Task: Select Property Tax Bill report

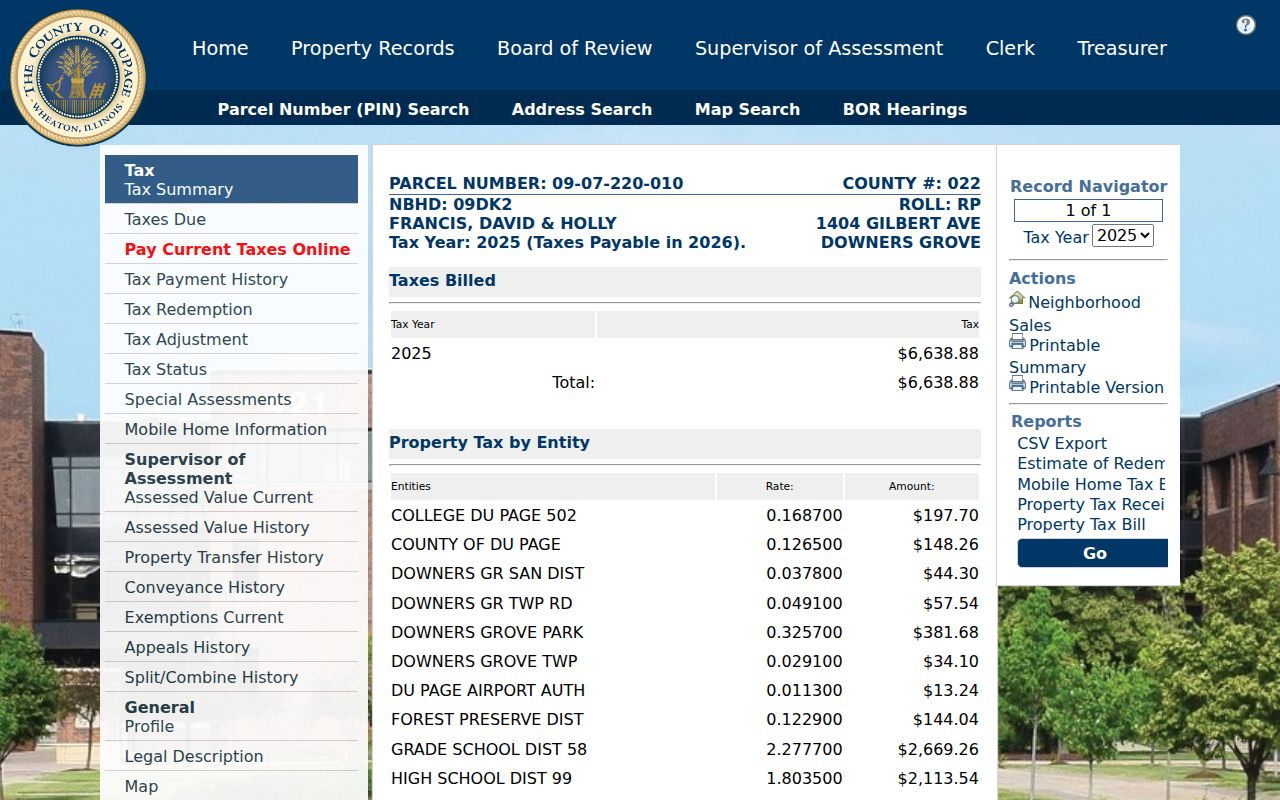Action: [x=1081, y=524]
